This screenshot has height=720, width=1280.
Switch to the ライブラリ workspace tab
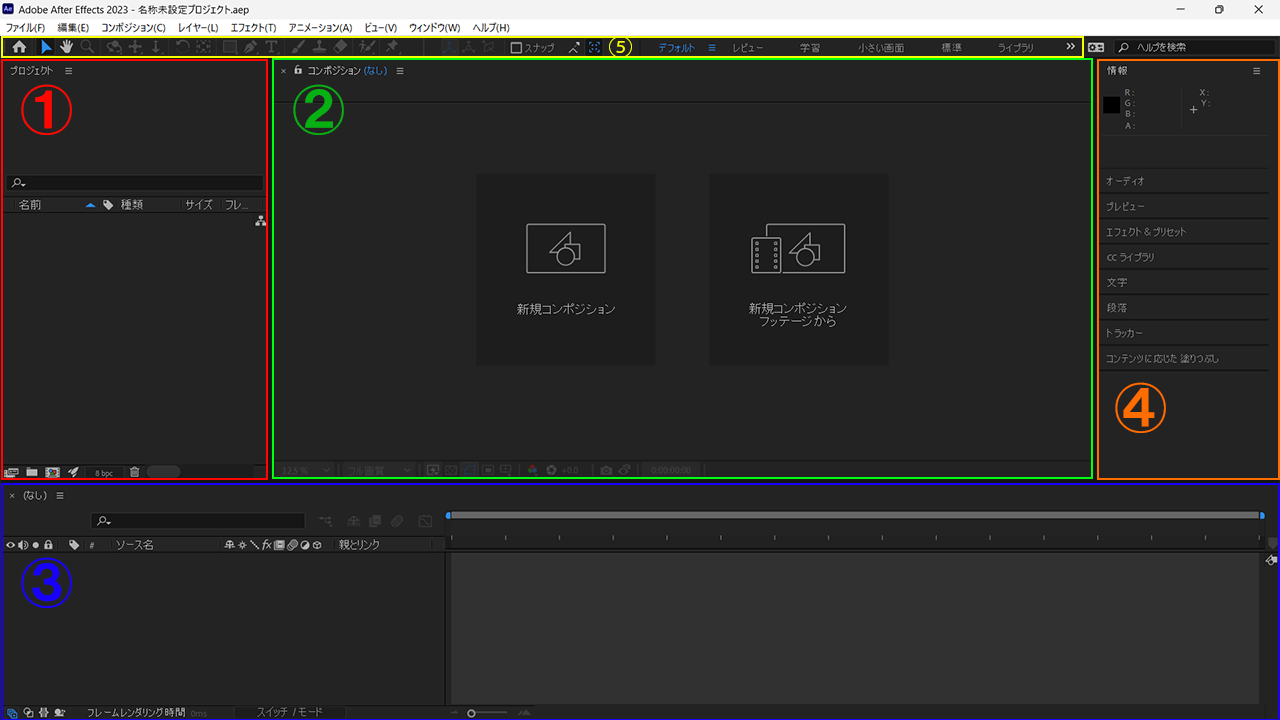tap(1016, 47)
